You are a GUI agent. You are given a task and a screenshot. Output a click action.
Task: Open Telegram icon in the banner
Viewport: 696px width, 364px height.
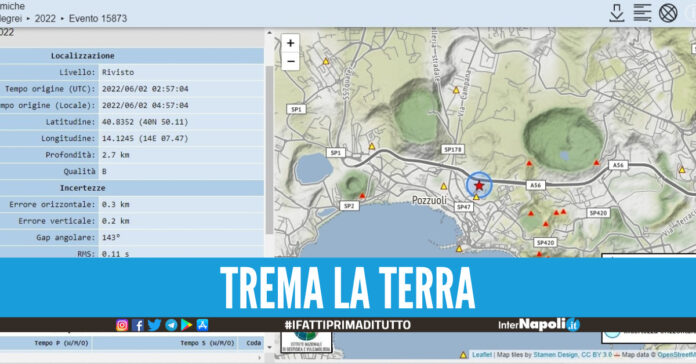pyautogui.click(x=171, y=325)
